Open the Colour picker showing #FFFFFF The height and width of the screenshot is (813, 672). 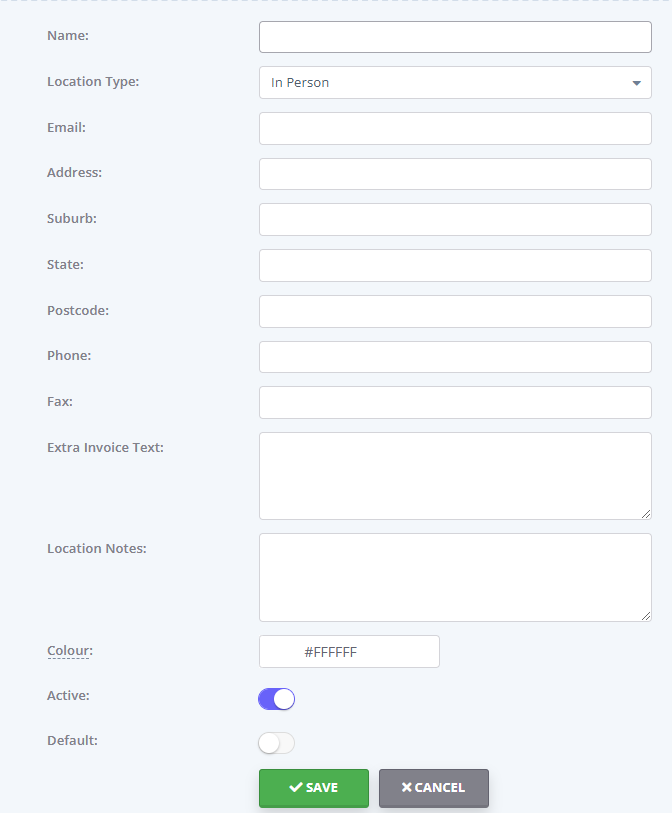[x=349, y=652]
